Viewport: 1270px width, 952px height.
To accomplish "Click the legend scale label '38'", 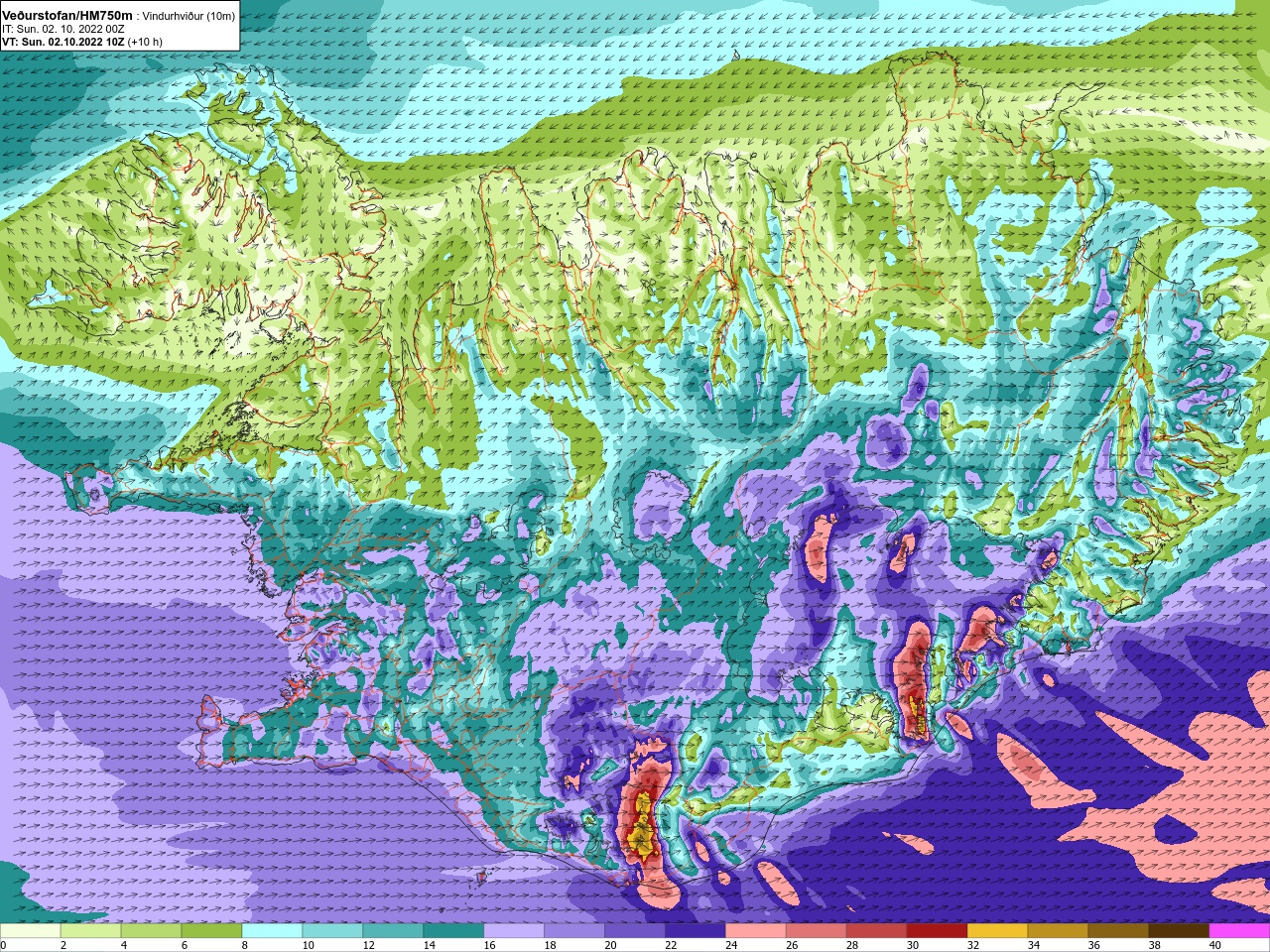I will click(x=1155, y=946).
